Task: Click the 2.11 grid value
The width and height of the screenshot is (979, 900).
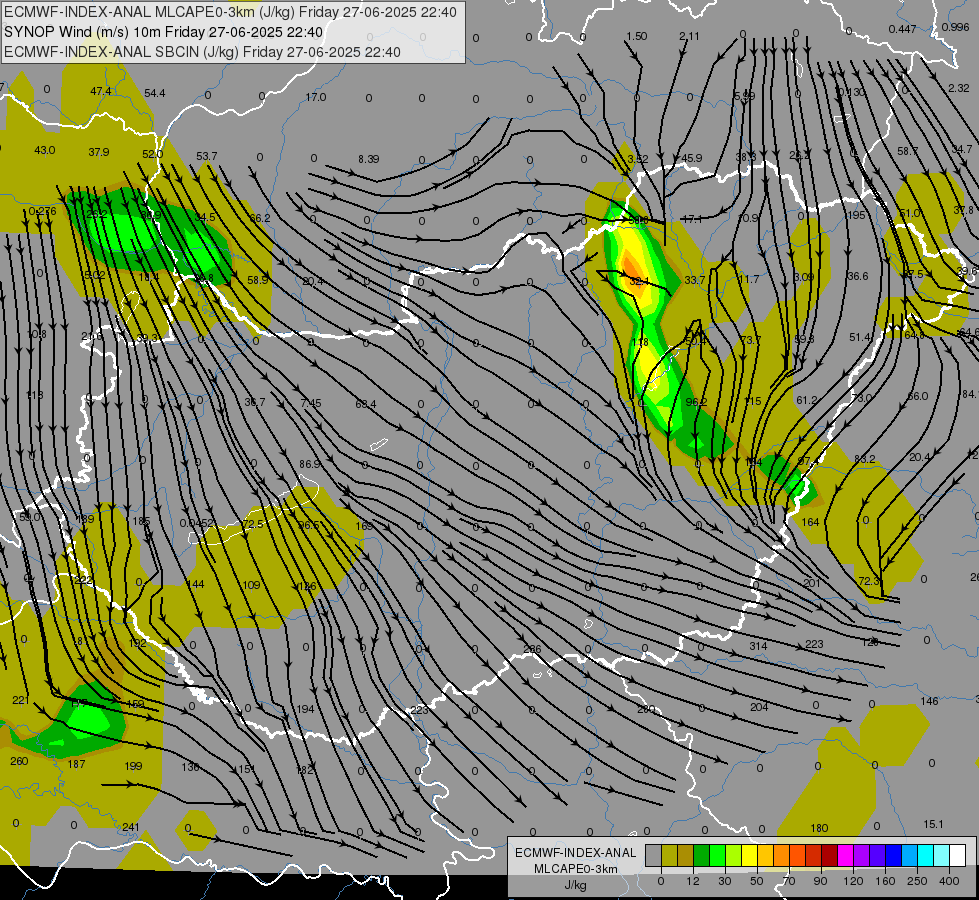Action: pos(689,36)
